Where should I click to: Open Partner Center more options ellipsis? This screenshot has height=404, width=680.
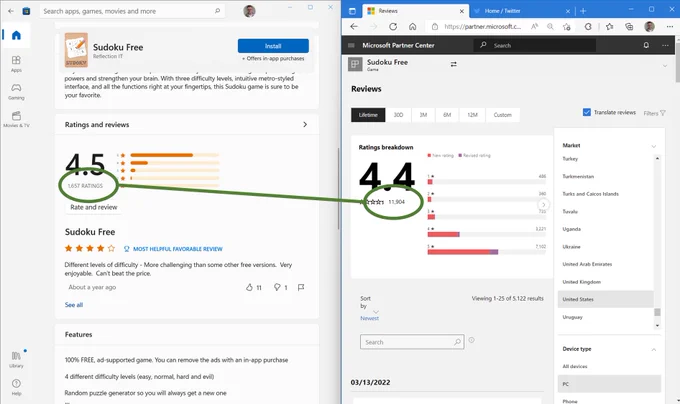point(665,45)
